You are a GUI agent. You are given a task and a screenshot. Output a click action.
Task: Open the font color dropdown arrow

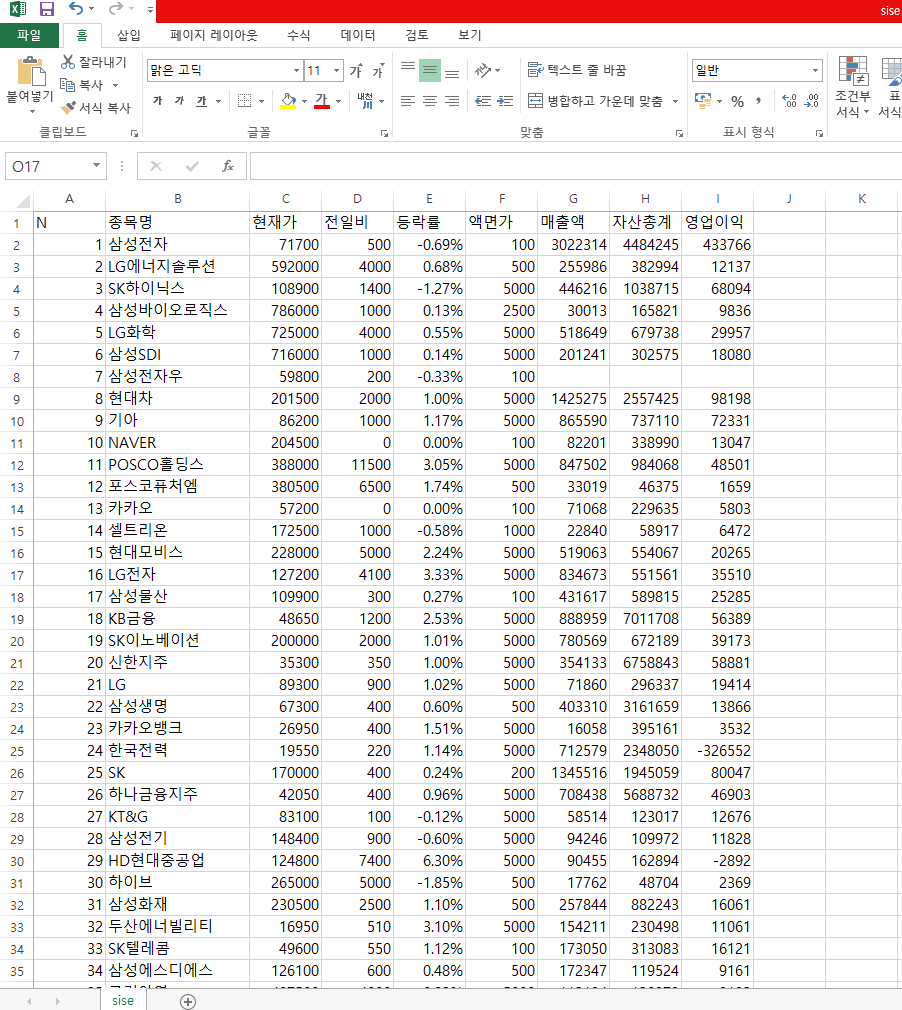pyautogui.click(x=338, y=101)
